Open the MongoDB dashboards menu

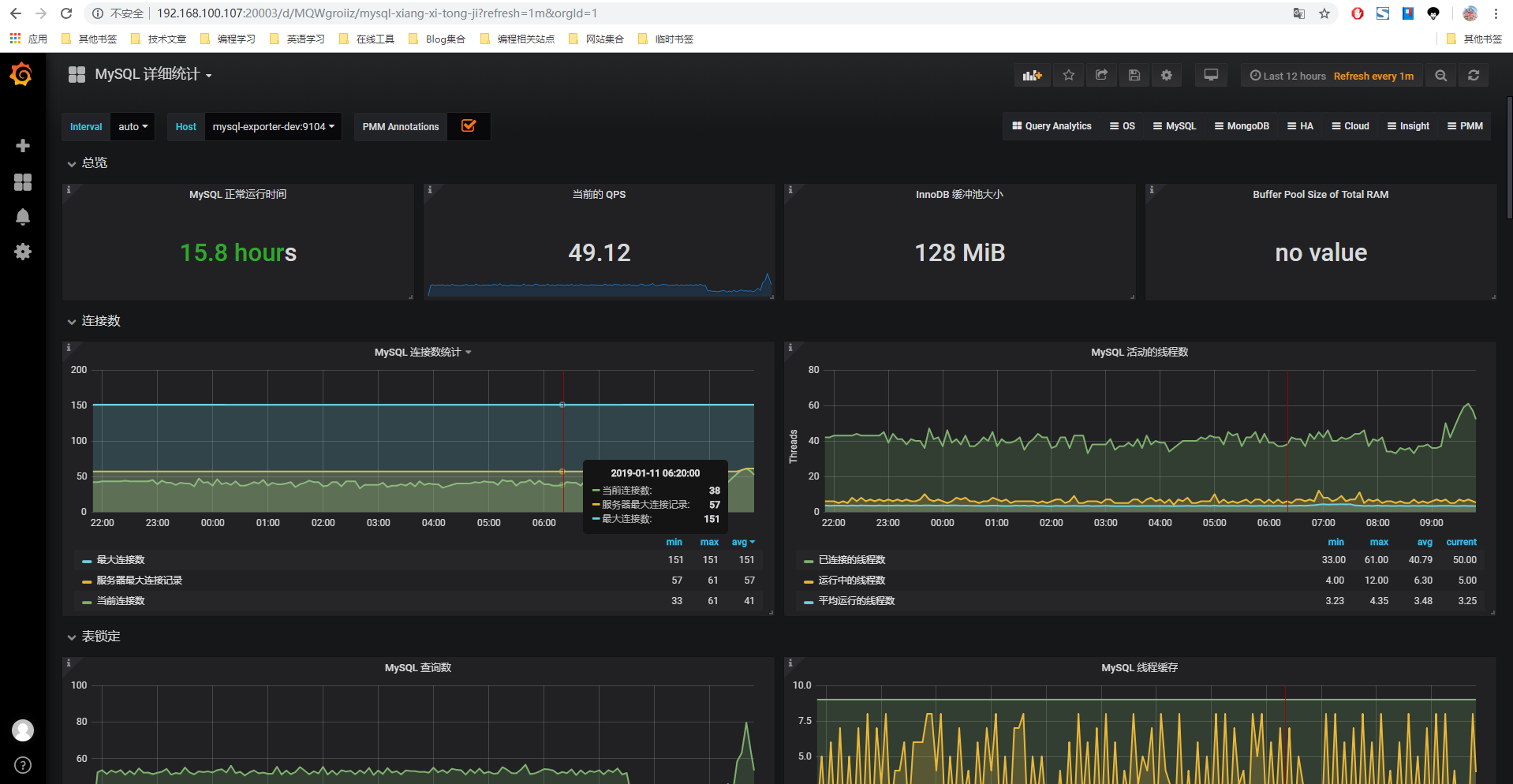coord(1242,126)
